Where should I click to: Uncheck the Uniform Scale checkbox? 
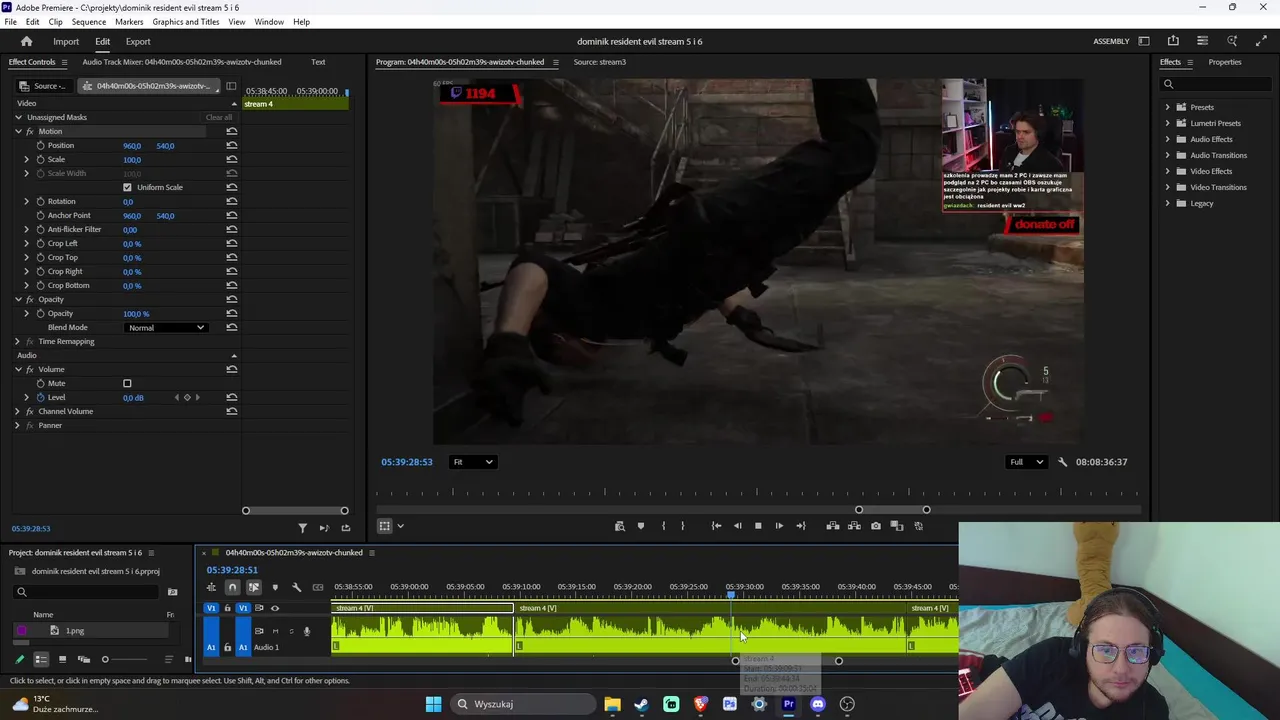coord(127,188)
